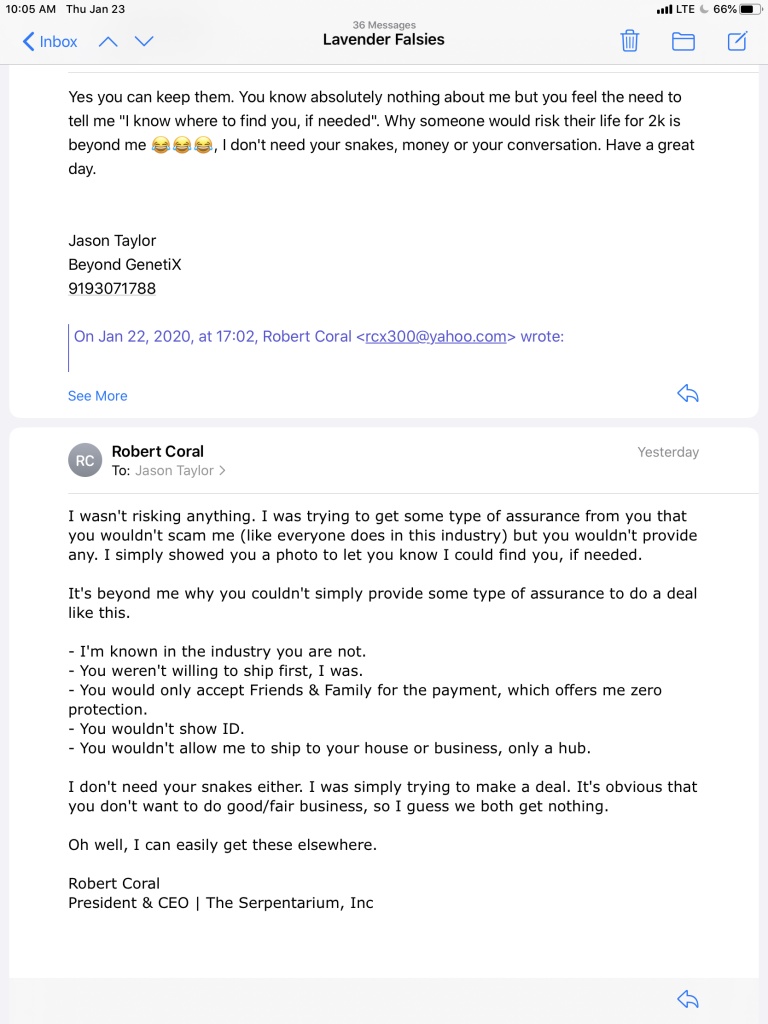Tap reply arrow under Robert Coral's email

coord(688,999)
